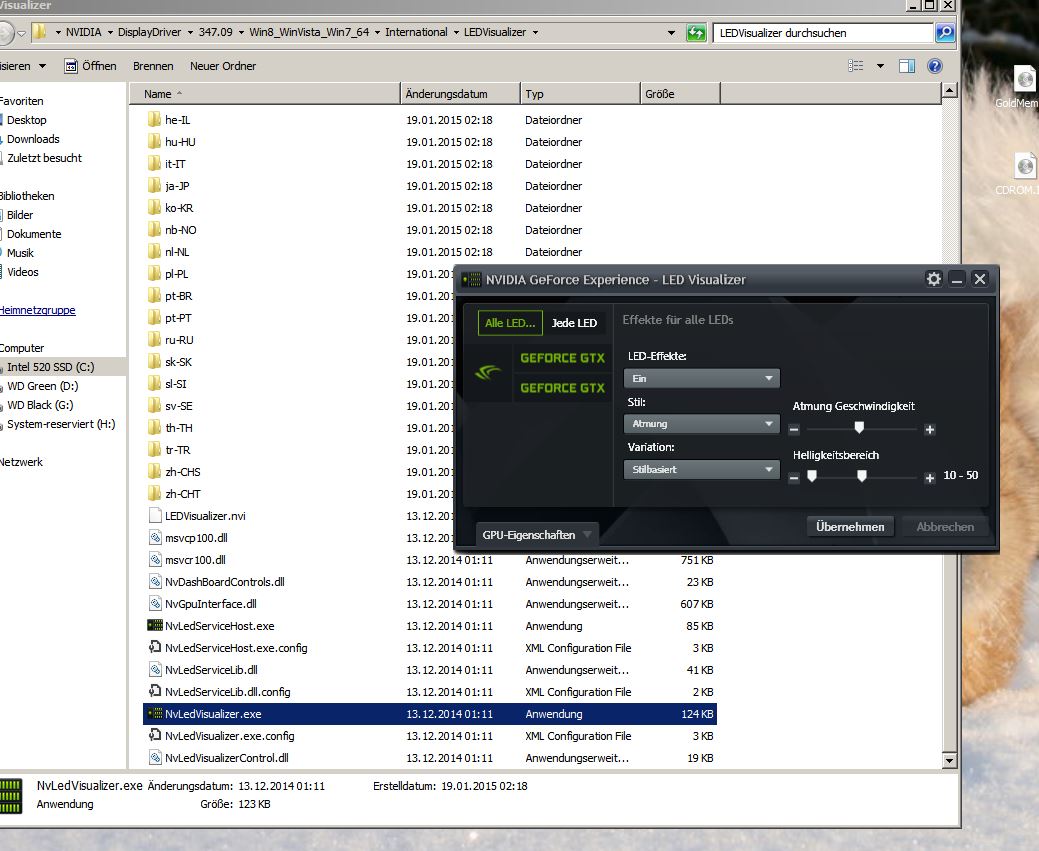Sort by the Größe column header
1039x851 pixels.
pyautogui.click(x=680, y=93)
